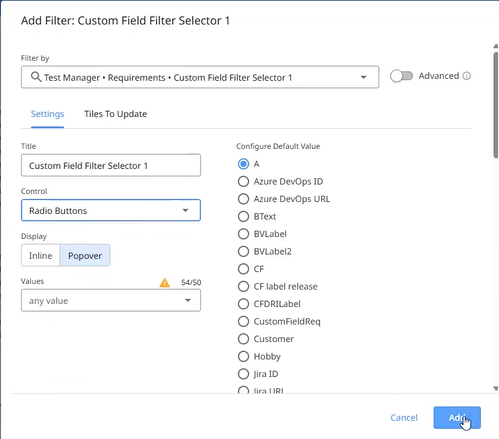The image size is (499, 439).
Task: Set Display to Inline
Action: coord(41,255)
